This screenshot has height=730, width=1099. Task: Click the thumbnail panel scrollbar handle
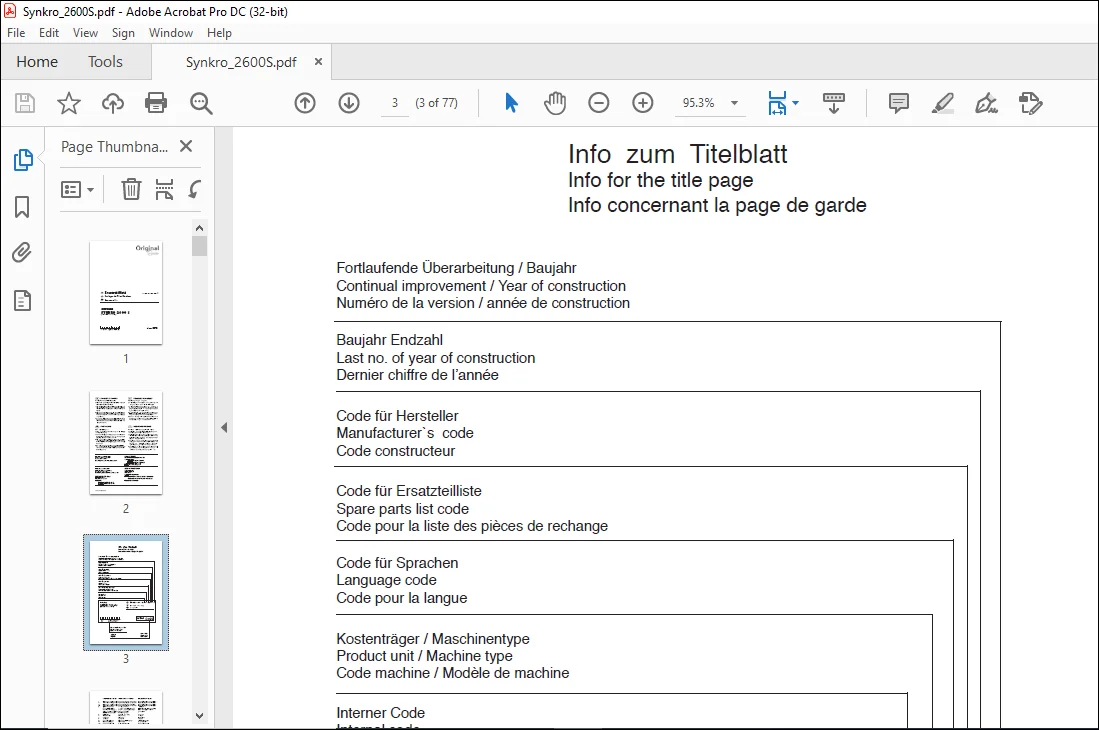(199, 247)
